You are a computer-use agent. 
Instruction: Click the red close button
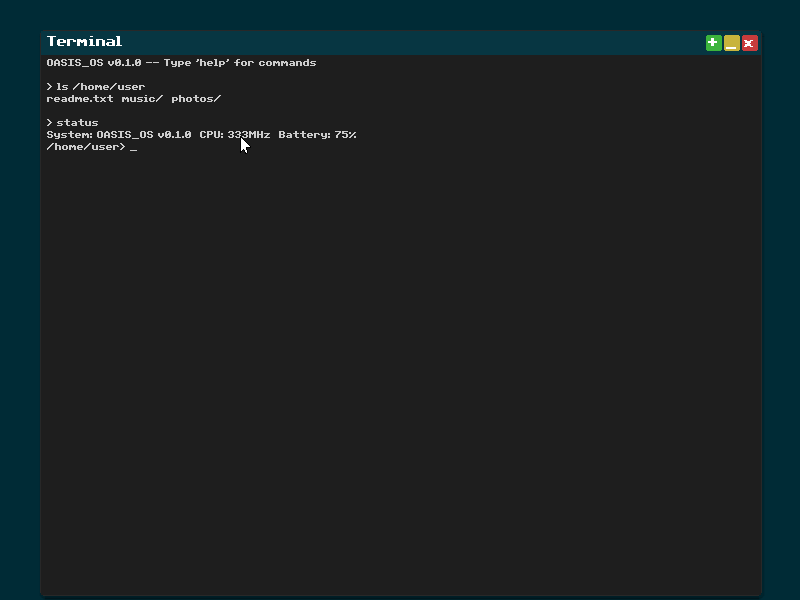(x=748, y=42)
